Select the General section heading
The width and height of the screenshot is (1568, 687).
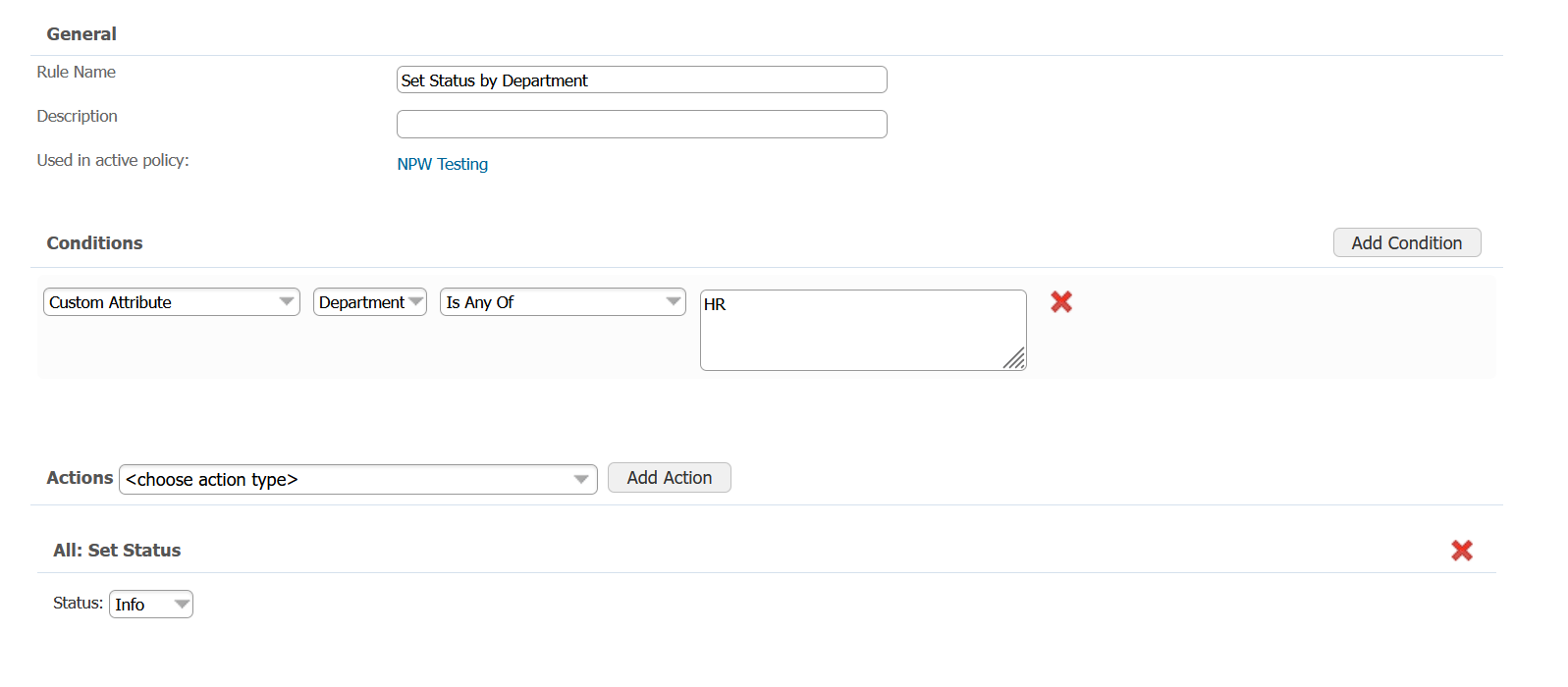[81, 34]
